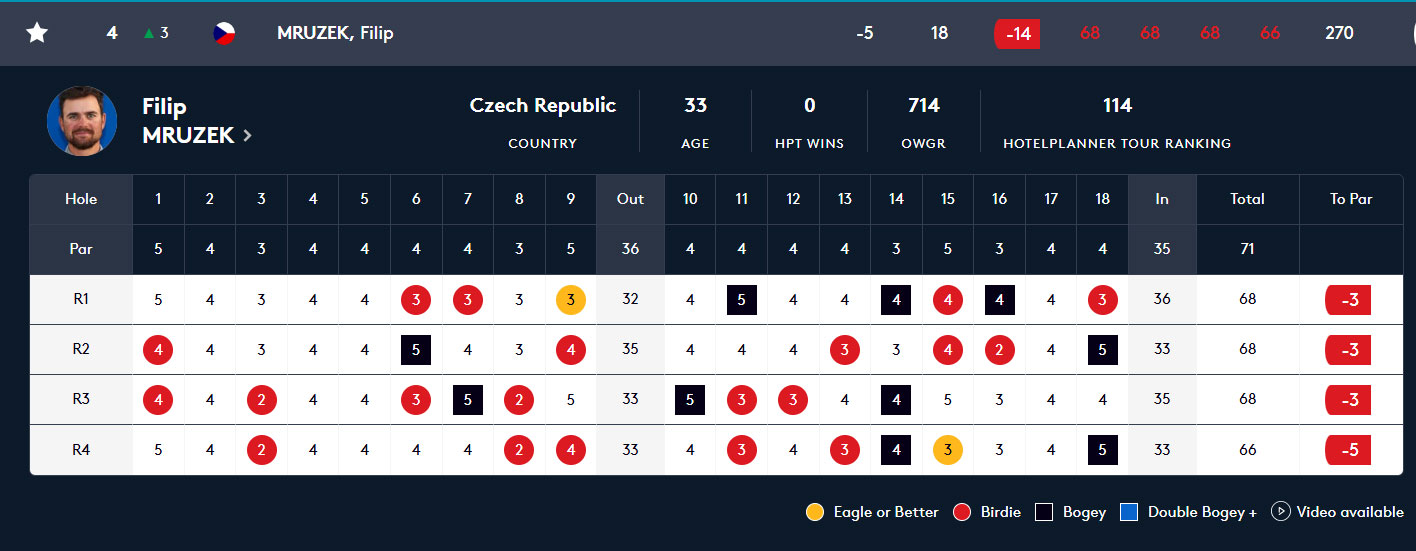Click the Czech Republic flag icon
This screenshot has height=551, width=1416.
click(224, 33)
